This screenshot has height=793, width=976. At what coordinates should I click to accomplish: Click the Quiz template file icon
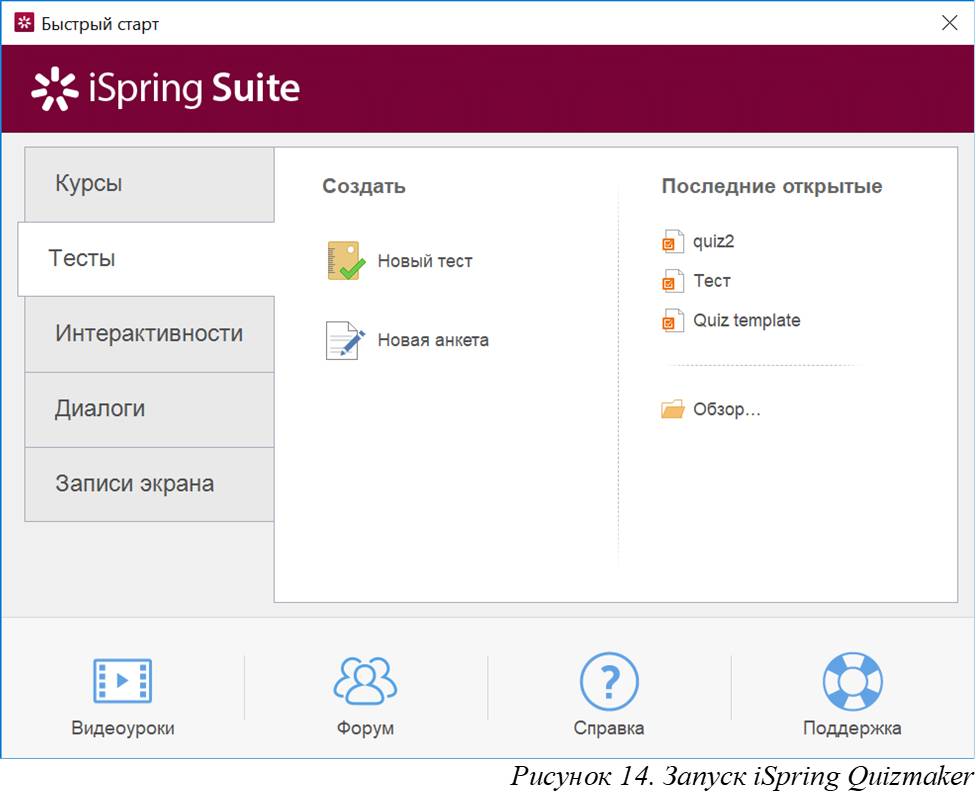point(673,321)
